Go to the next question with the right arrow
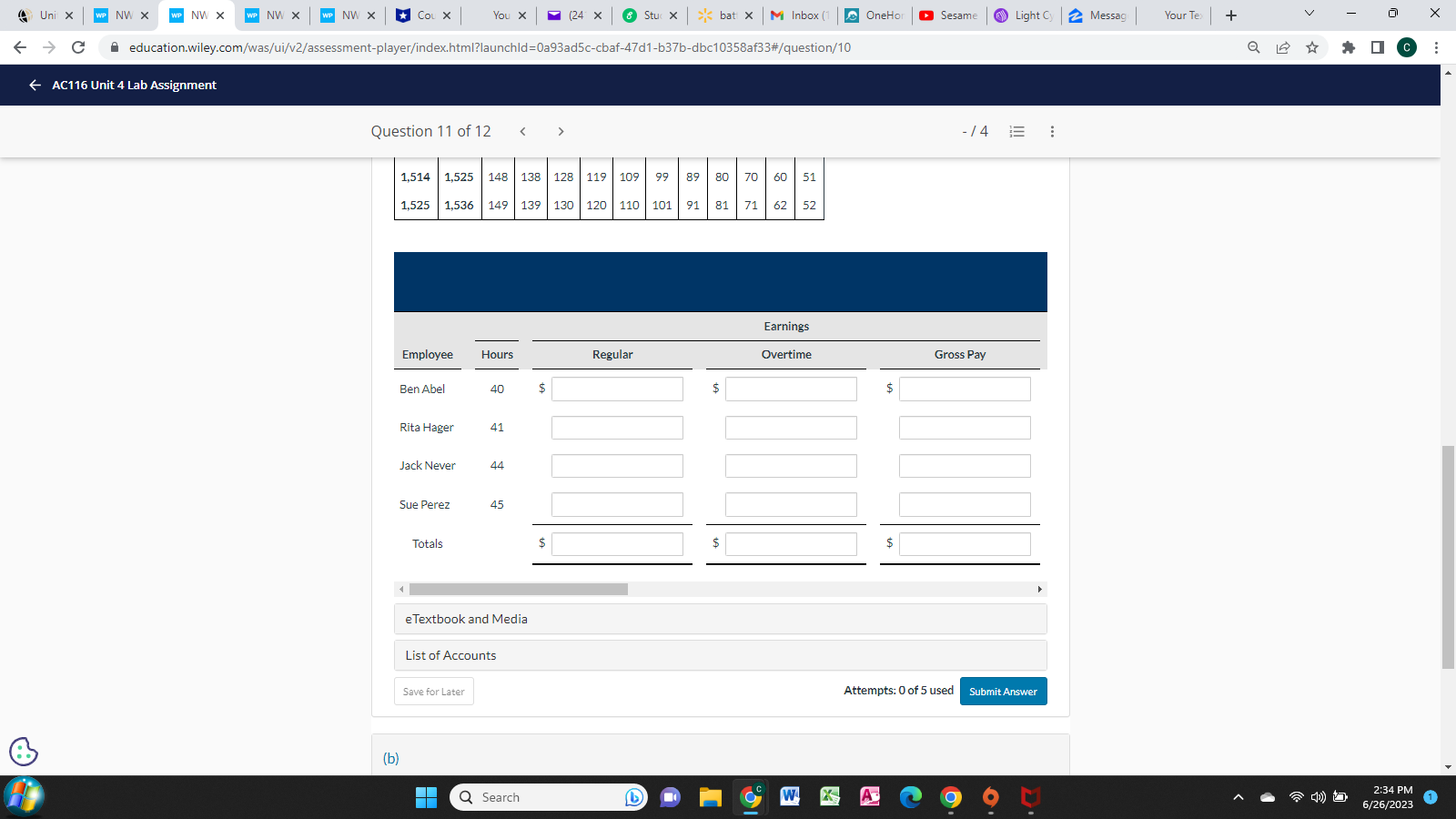 (x=561, y=131)
